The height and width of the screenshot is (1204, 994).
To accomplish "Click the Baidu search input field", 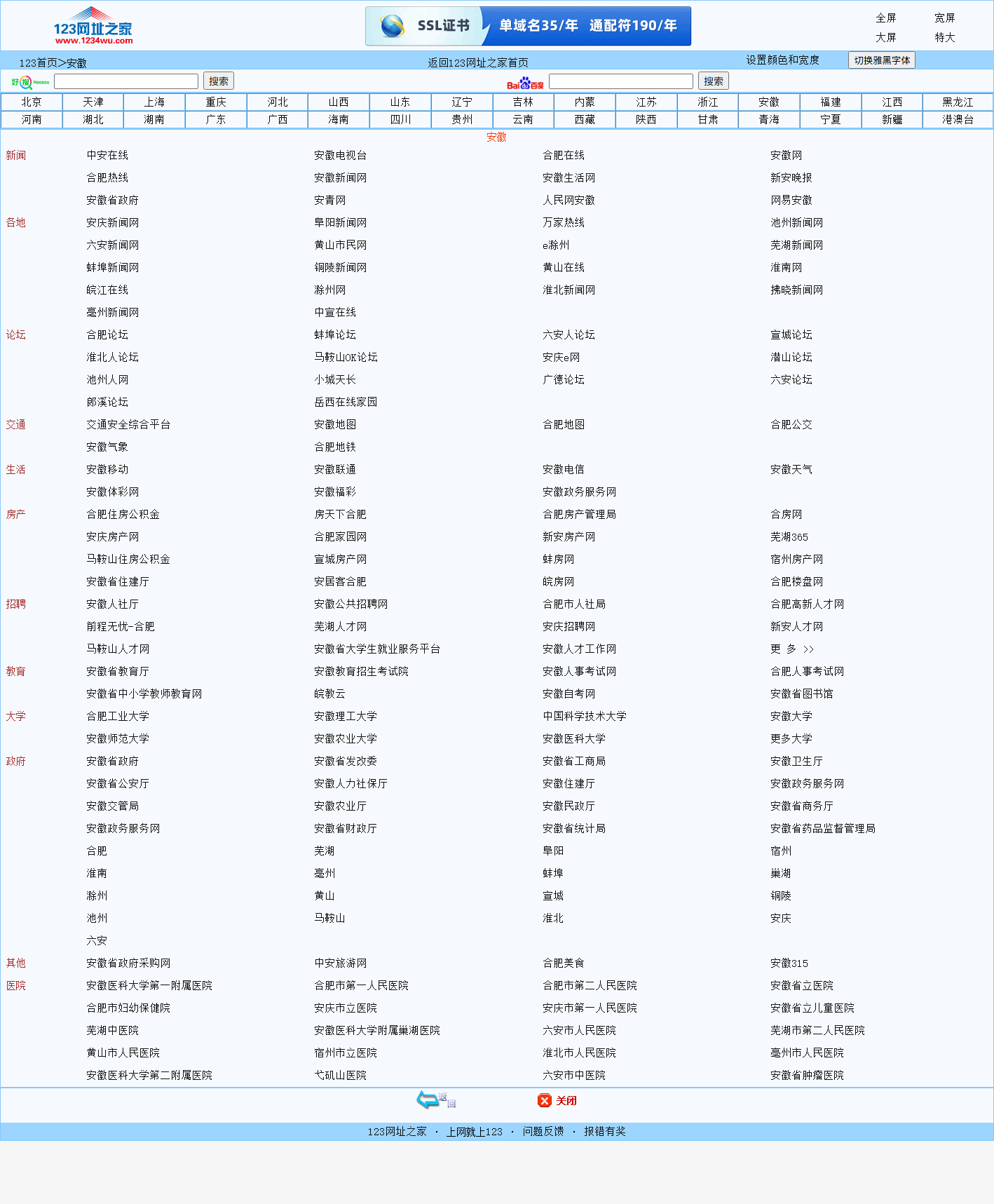I will coord(620,81).
